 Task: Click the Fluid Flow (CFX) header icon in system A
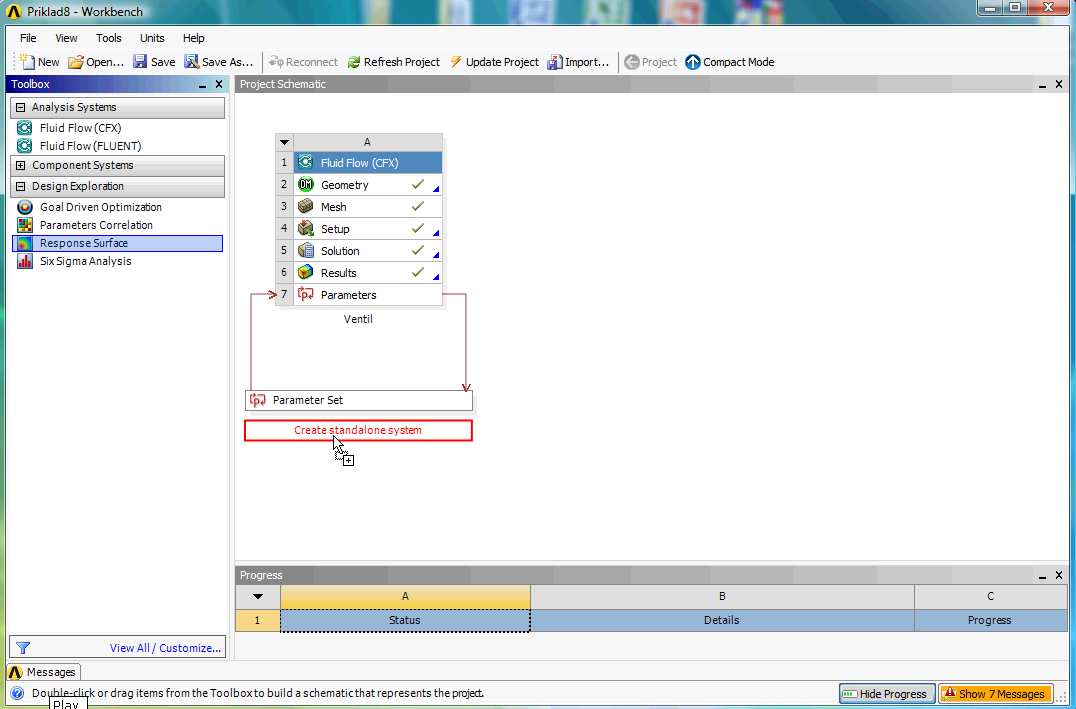click(306, 163)
